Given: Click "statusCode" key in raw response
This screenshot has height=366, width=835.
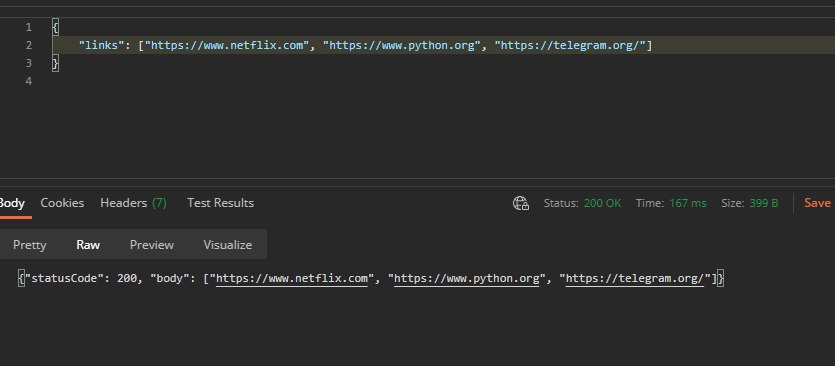Looking at the screenshot, I should click(63, 279).
